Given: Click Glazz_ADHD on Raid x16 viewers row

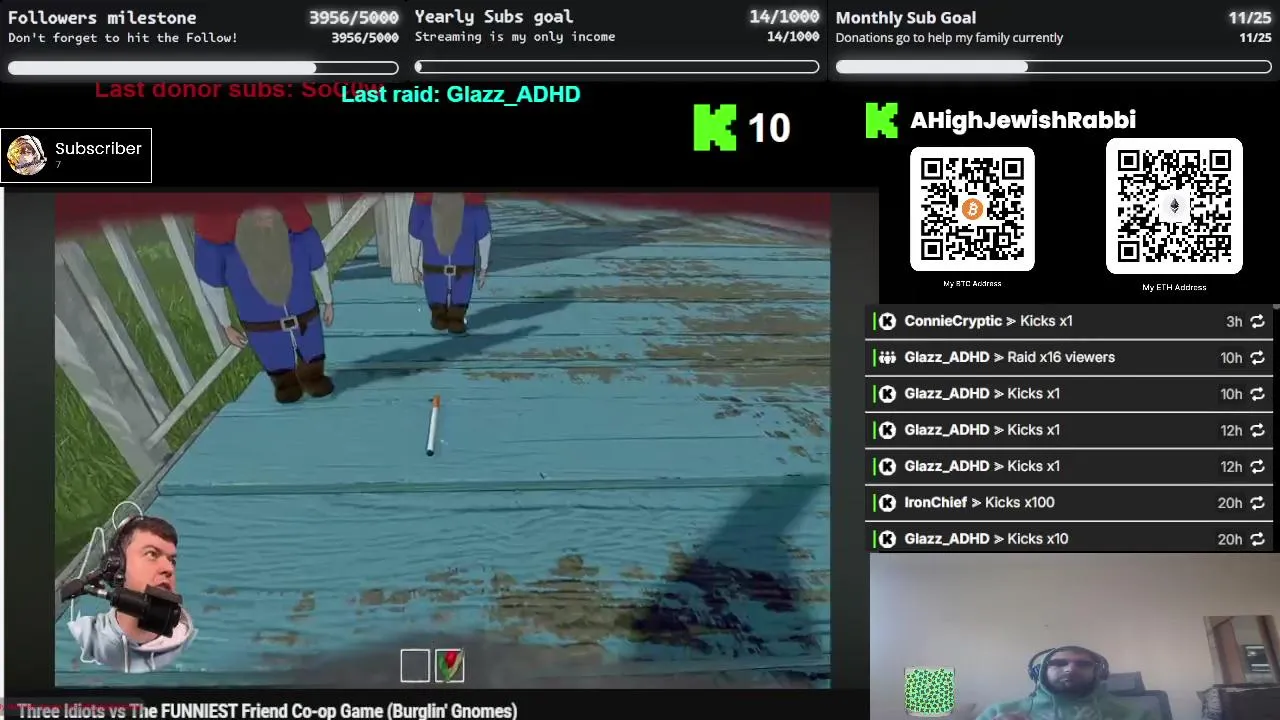Looking at the screenshot, I should coord(947,357).
